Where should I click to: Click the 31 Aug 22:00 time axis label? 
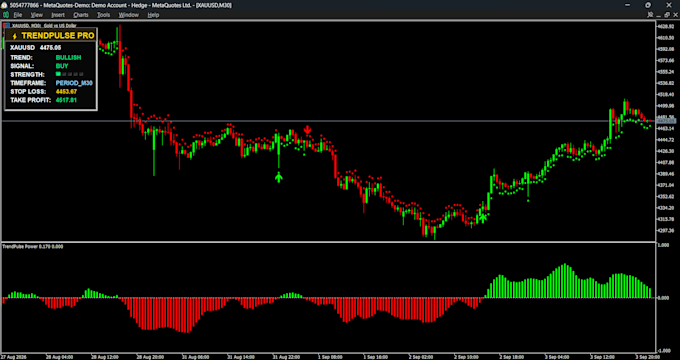(x=287, y=357)
